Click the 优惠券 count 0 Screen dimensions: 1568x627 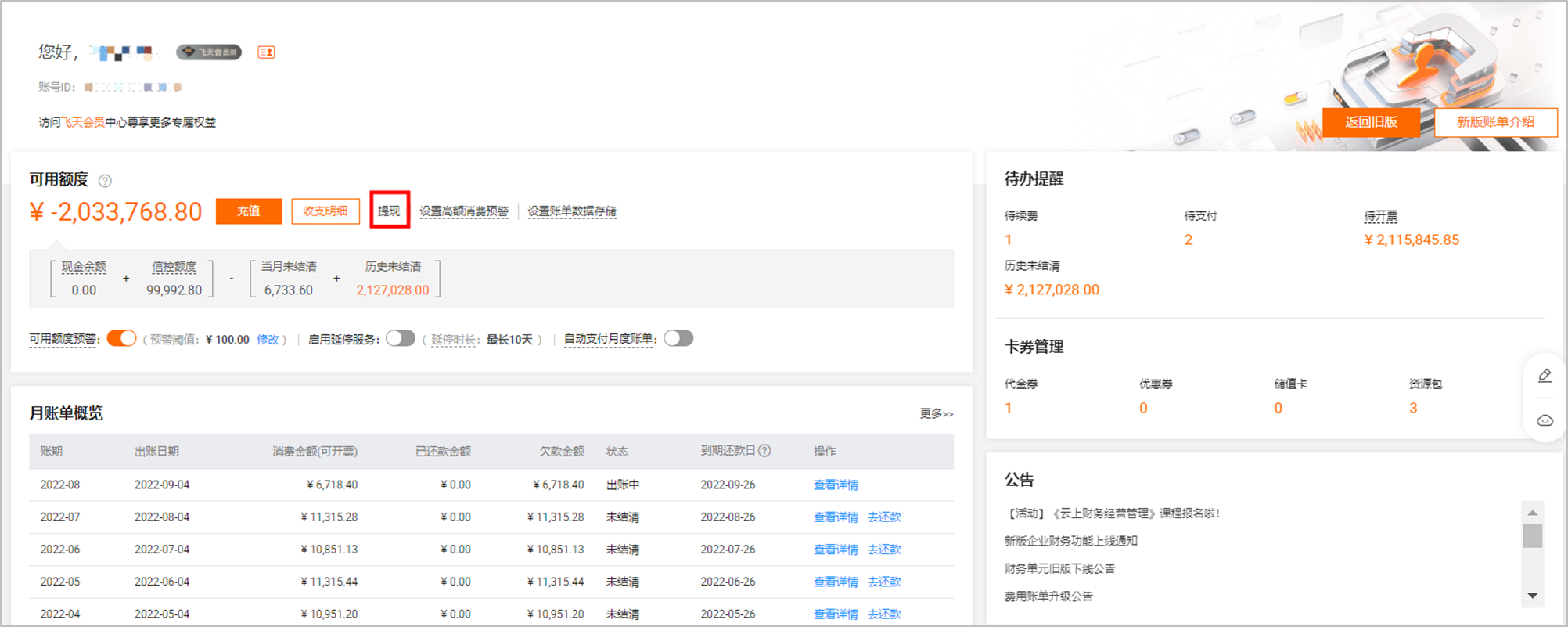click(1143, 408)
